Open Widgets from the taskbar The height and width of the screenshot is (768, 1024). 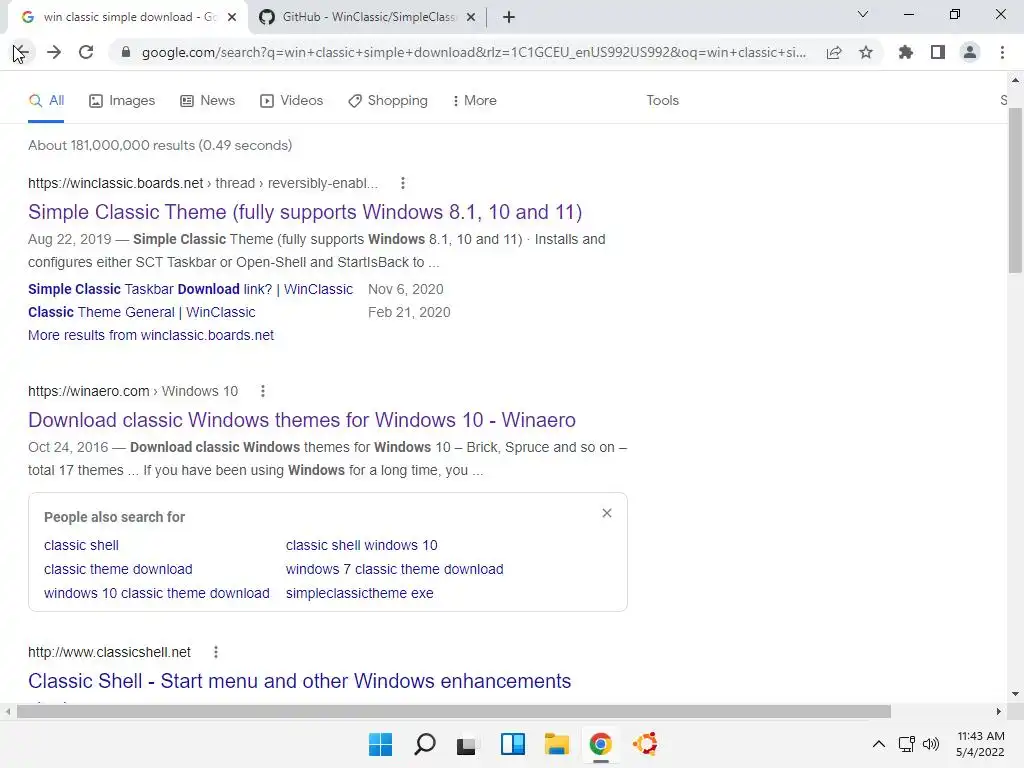513,744
